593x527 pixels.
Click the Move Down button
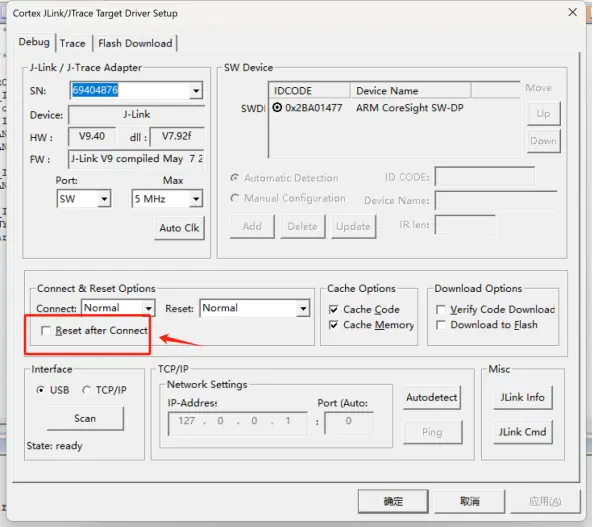pos(543,141)
